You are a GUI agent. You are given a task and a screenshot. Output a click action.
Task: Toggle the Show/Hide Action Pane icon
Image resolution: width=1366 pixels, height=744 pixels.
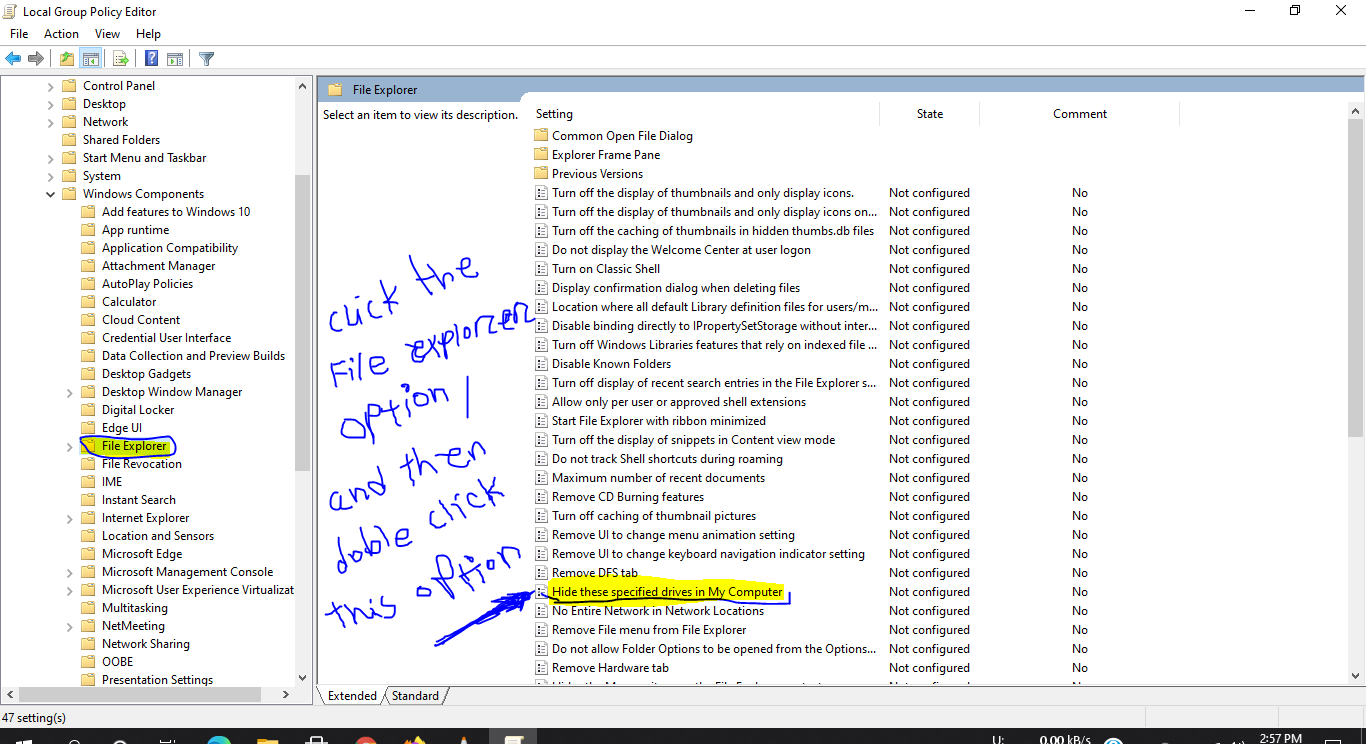(x=175, y=59)
